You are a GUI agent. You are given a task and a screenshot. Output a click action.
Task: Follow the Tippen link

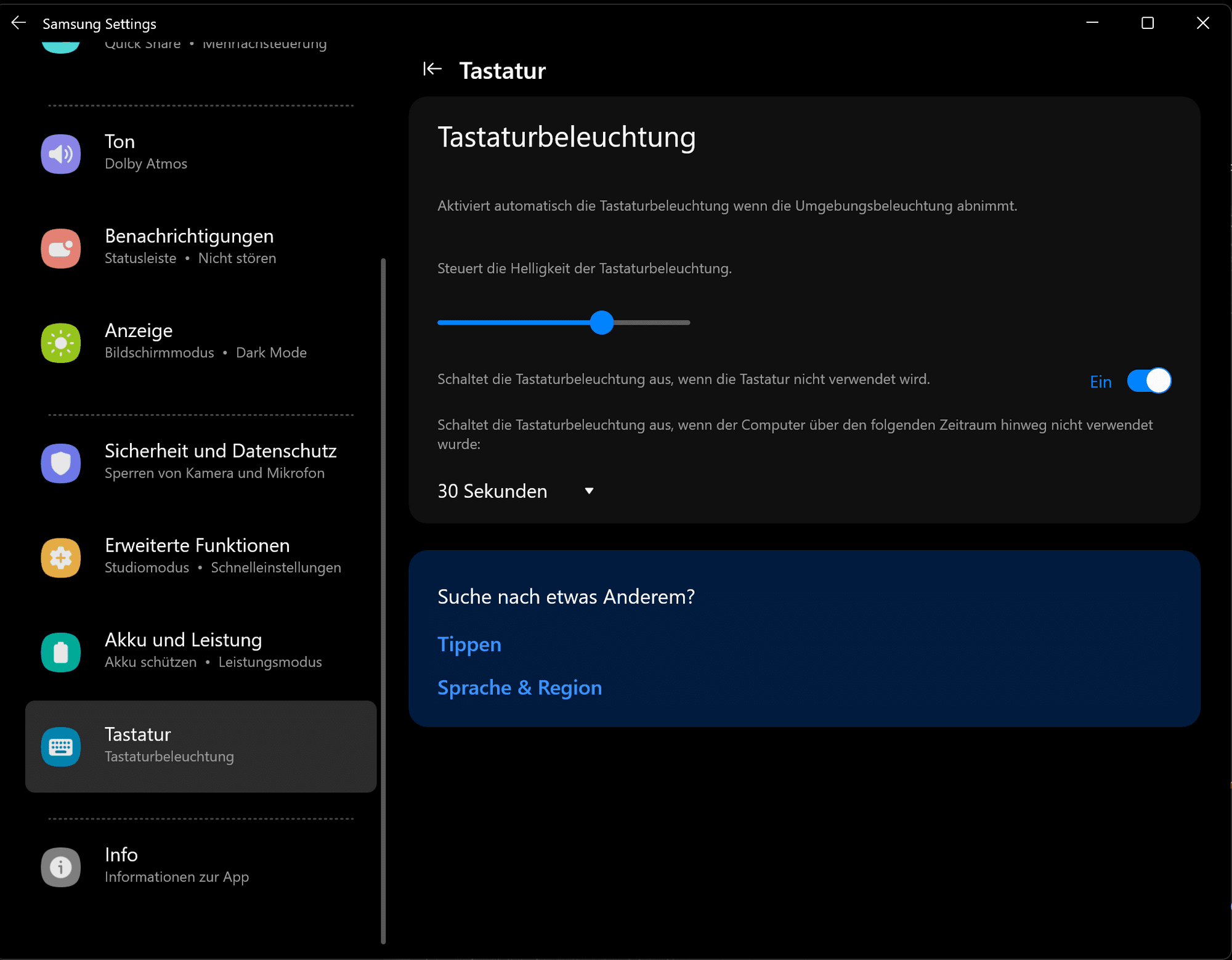(x=469, y=645)
